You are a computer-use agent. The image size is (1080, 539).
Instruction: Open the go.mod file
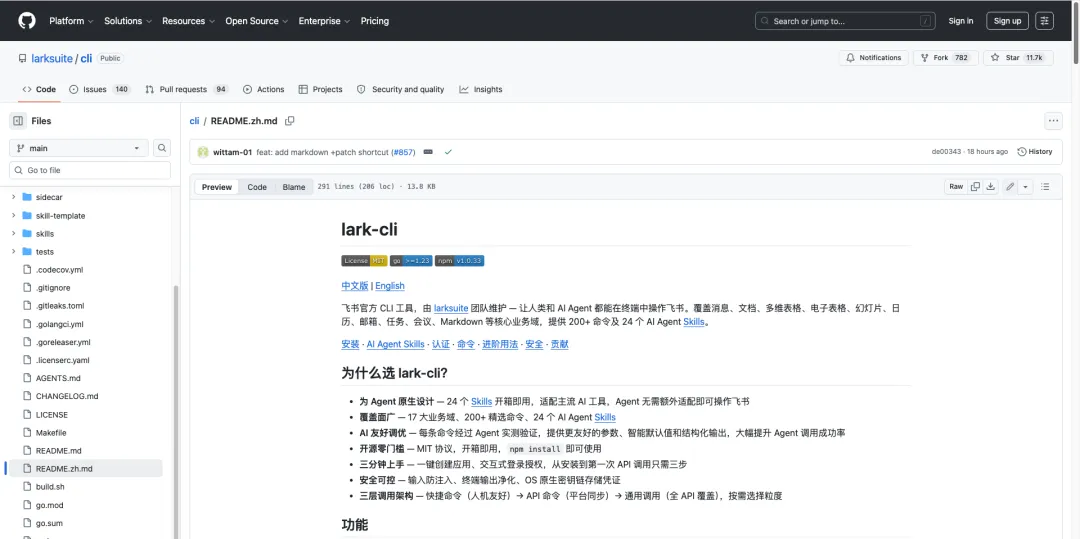tap(50, 505)
